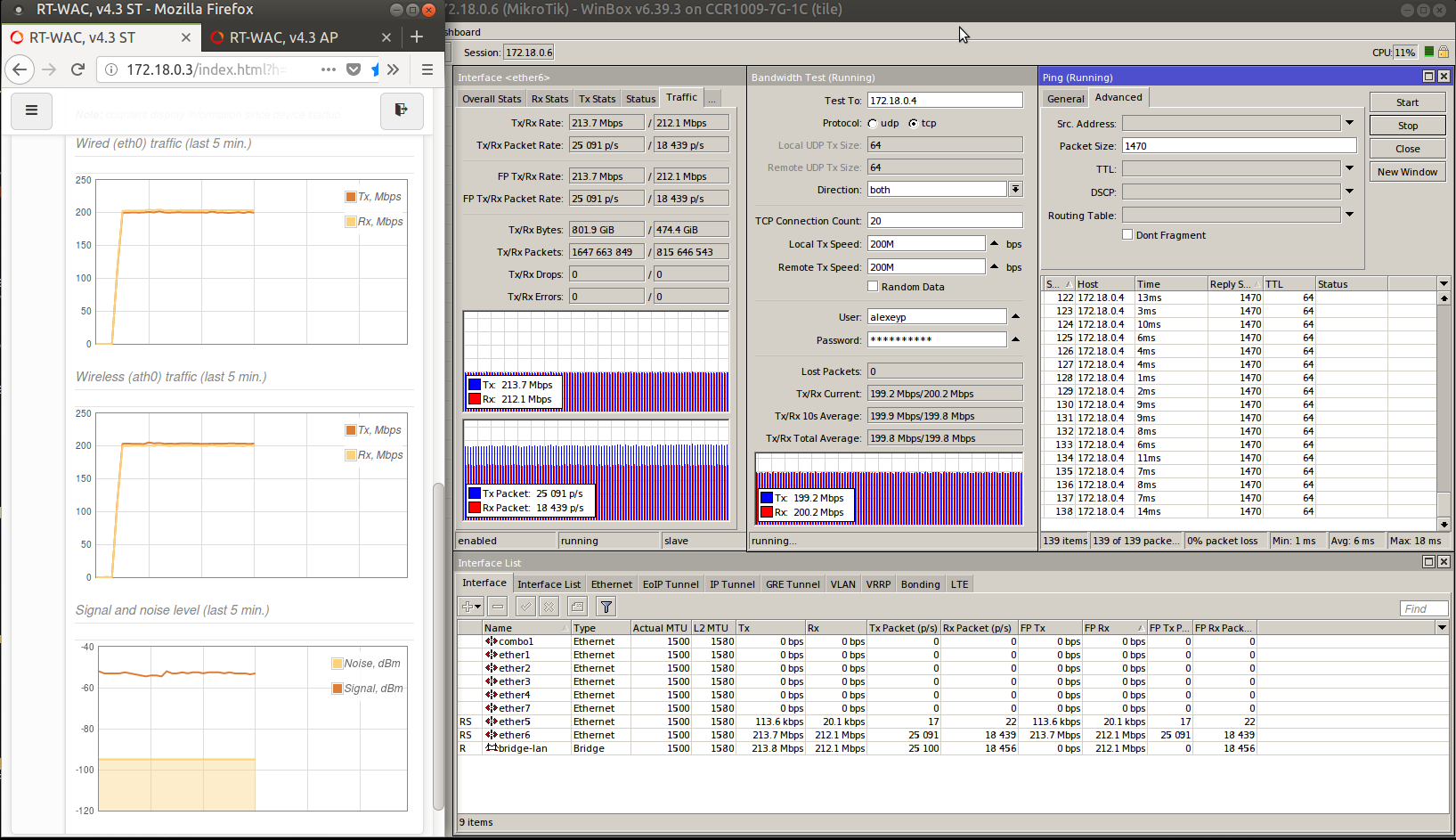Expand the Routing Table field arrow
1456x840 pixels.
point(1349,215)
